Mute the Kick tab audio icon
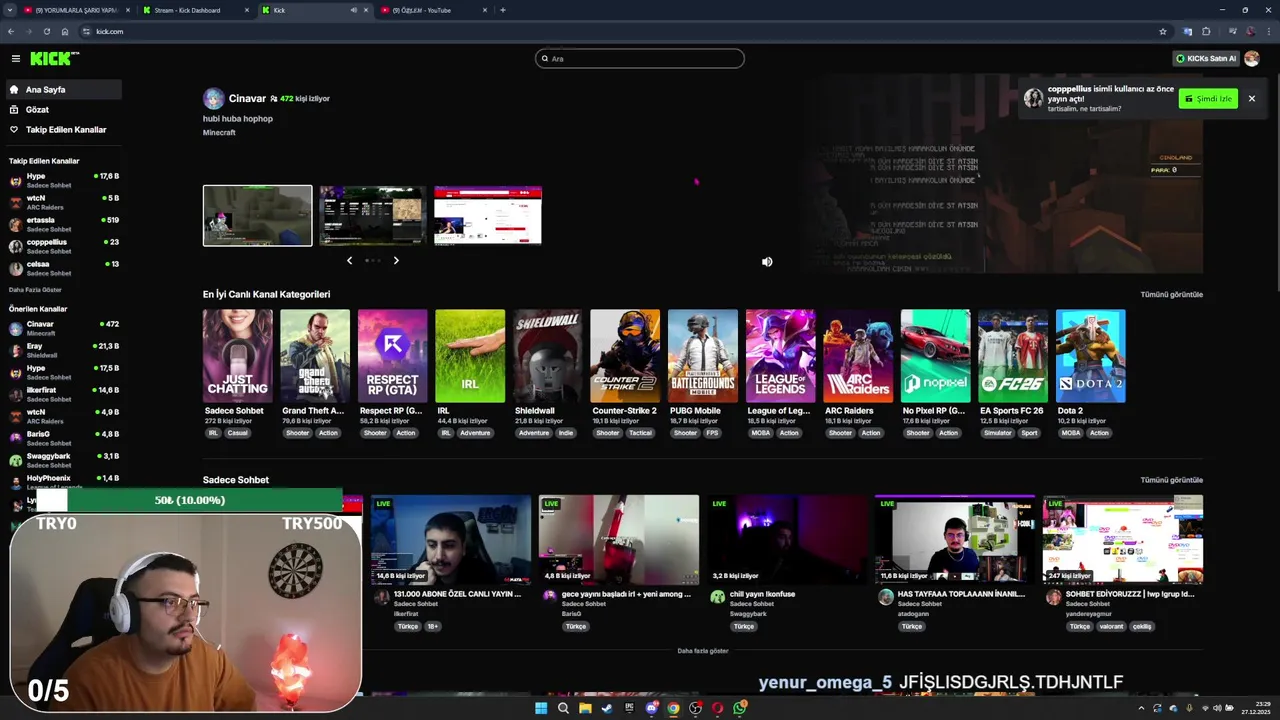The image size is (1280, 720). [353, 10]
